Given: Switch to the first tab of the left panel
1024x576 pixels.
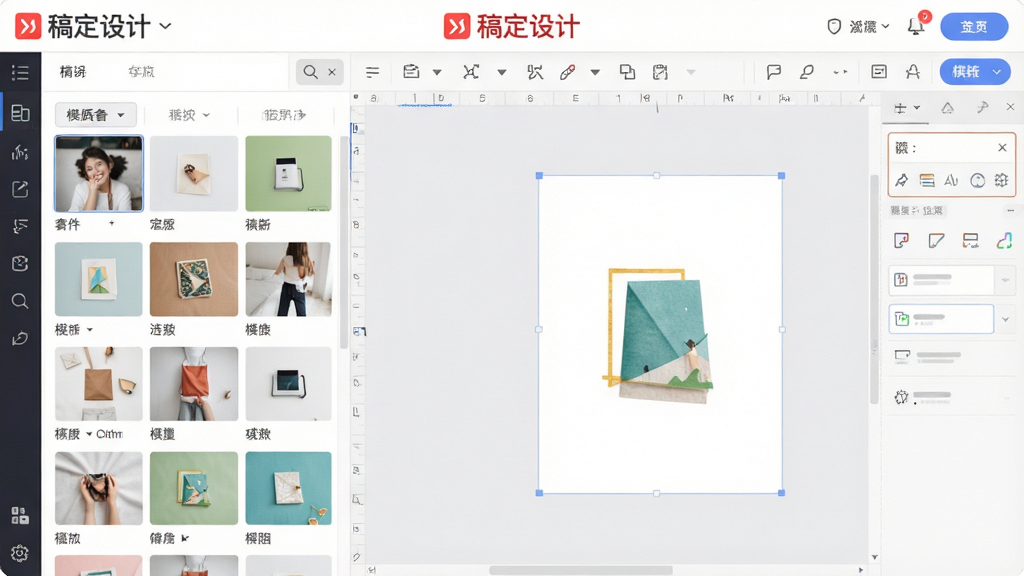Looking at the screenshot, I should [72, 72].
